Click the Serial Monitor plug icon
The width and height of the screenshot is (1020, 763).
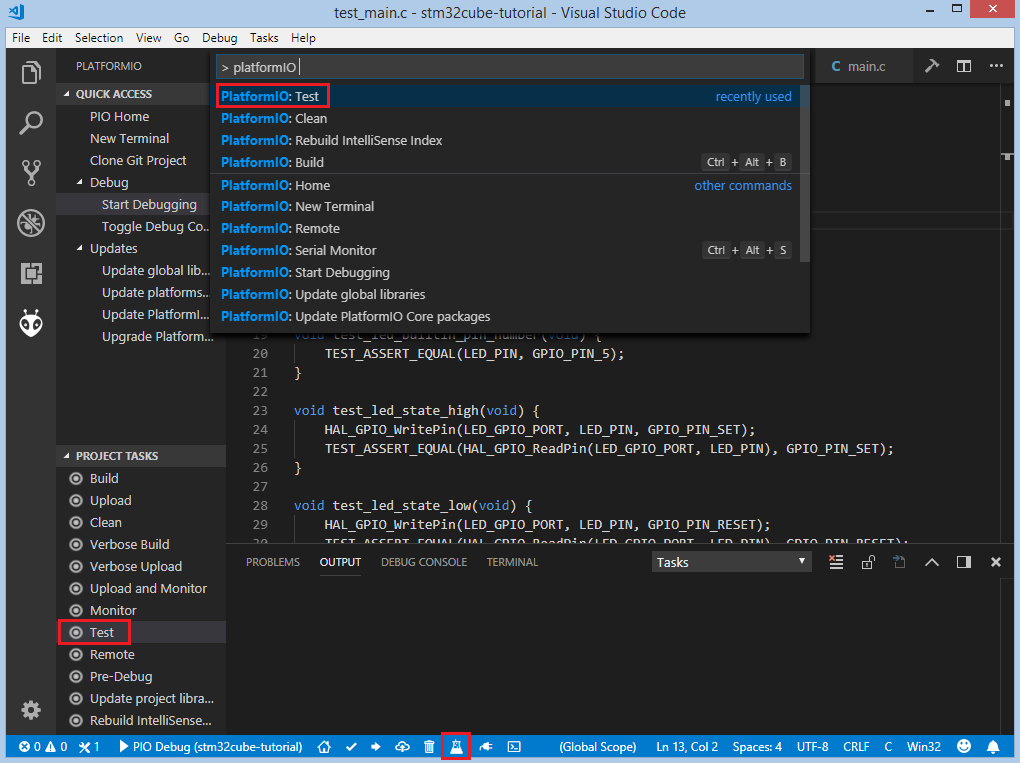tap(486, 747)
